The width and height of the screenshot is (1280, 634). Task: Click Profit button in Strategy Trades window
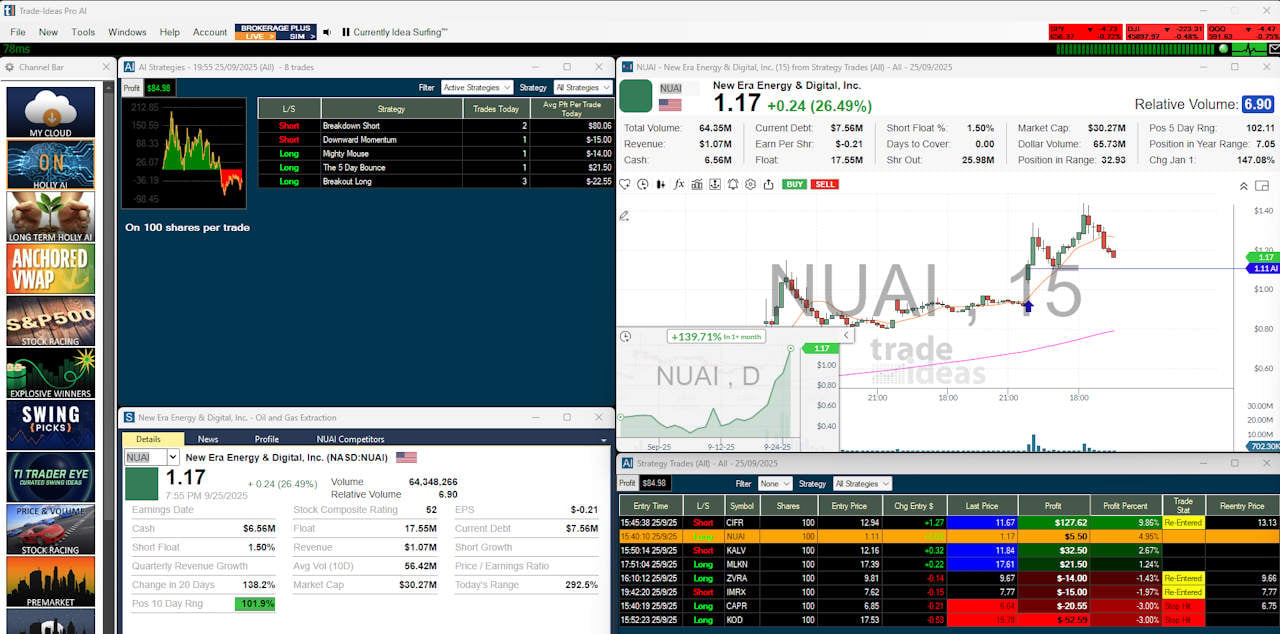(x=627, y=483)
